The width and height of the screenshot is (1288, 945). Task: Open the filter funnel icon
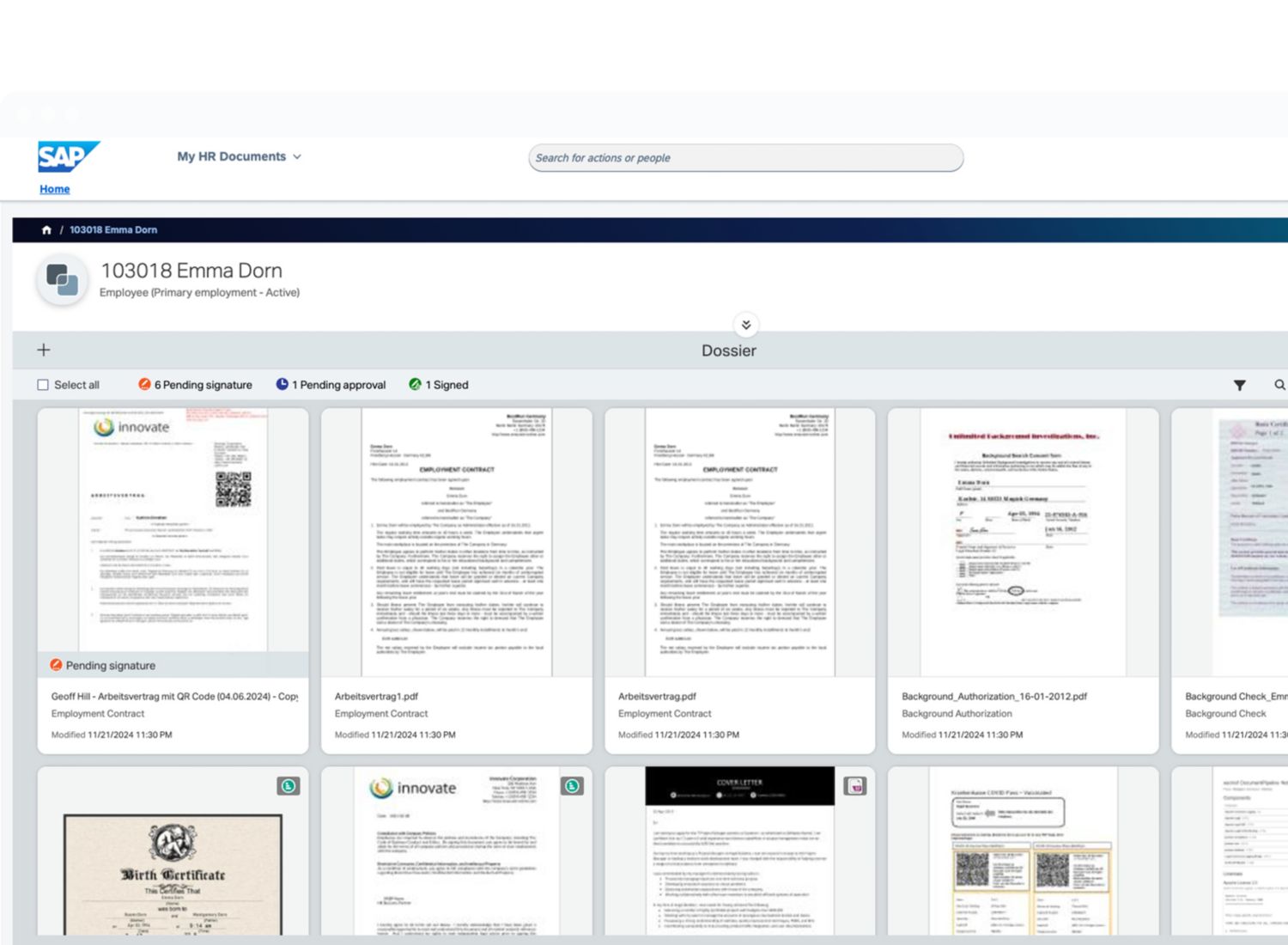(1239, 386)
